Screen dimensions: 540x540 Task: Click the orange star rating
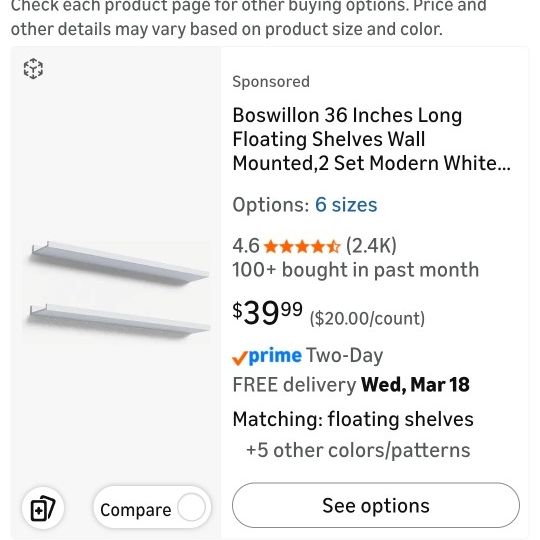point(302,247)
